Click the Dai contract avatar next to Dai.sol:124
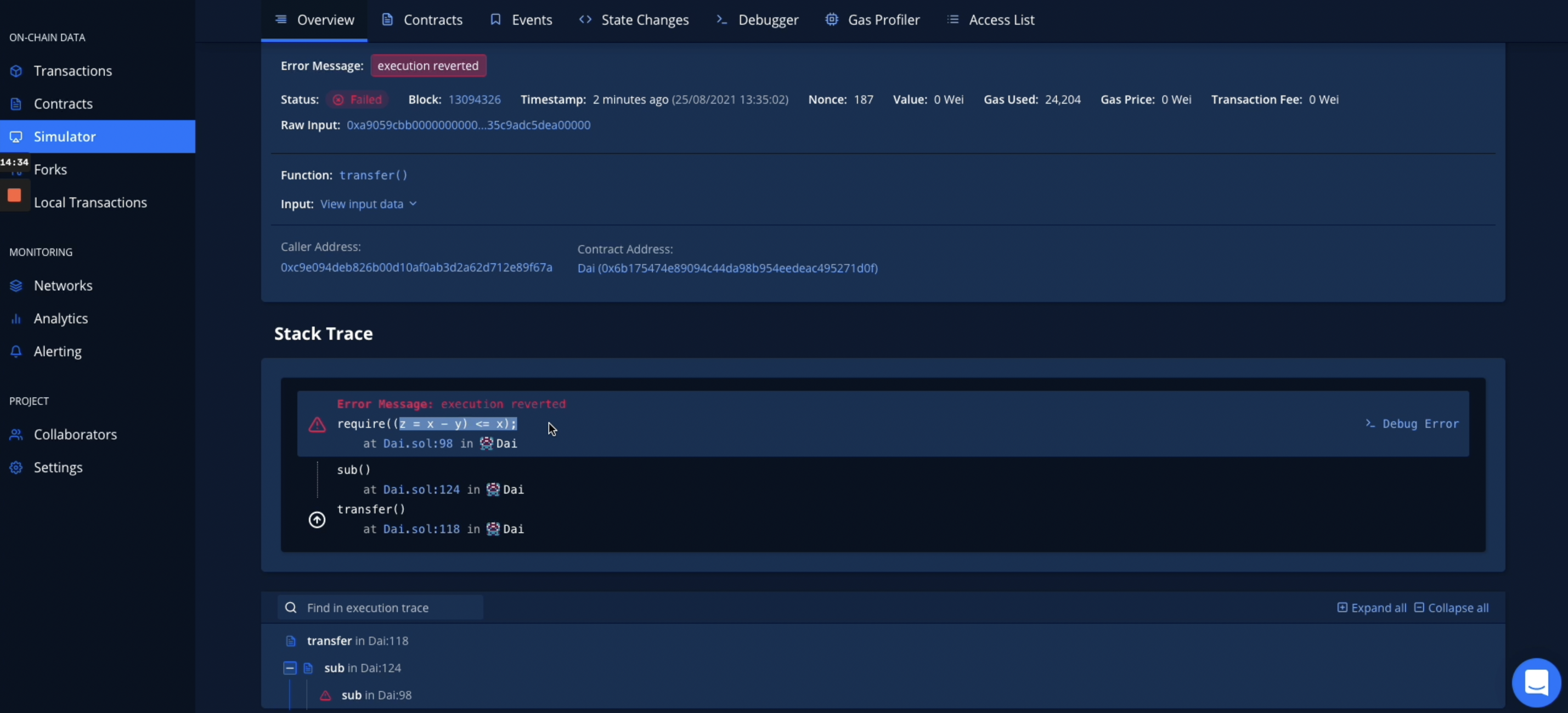 493,489
